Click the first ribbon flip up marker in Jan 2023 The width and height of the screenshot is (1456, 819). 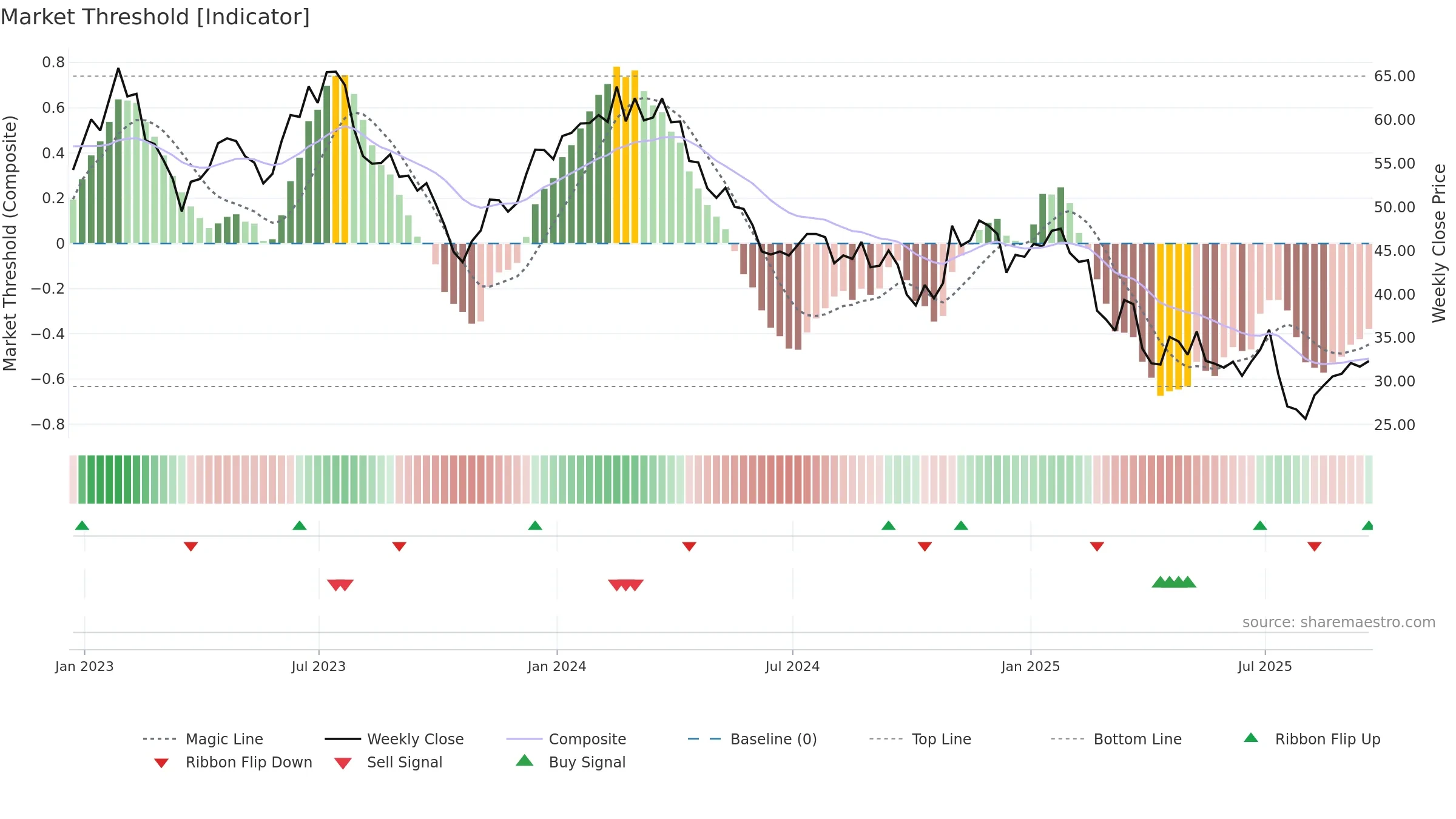82,525
